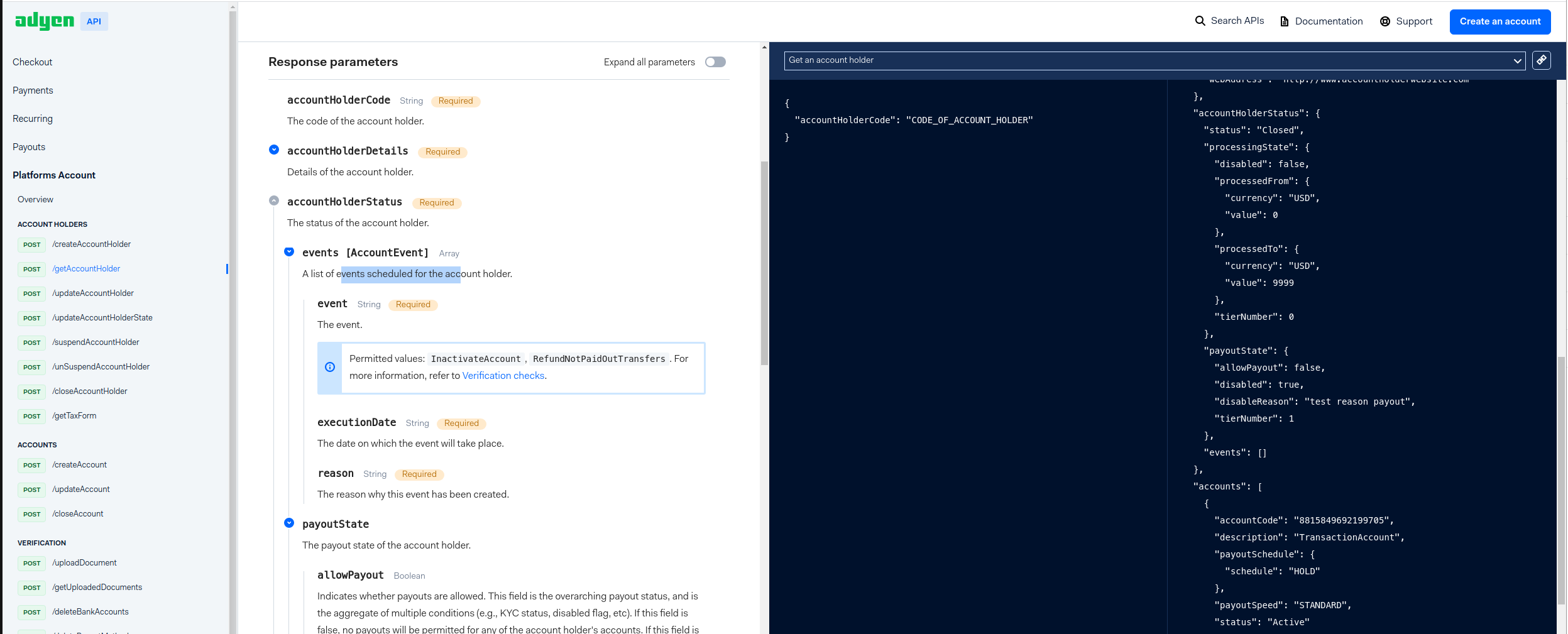Click the Create an account button
Screen dimensions: 1568x634
[x=1499, y=21]
